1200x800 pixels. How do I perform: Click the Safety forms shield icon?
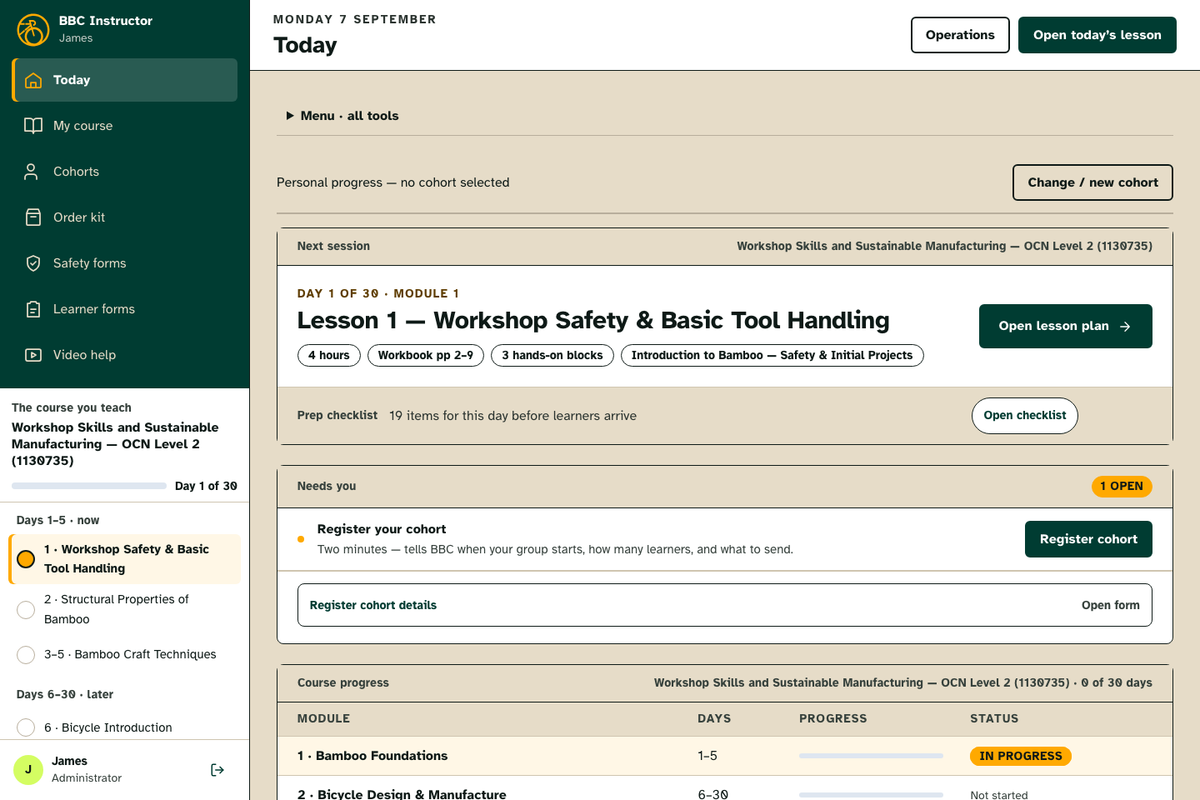(34, 263)
